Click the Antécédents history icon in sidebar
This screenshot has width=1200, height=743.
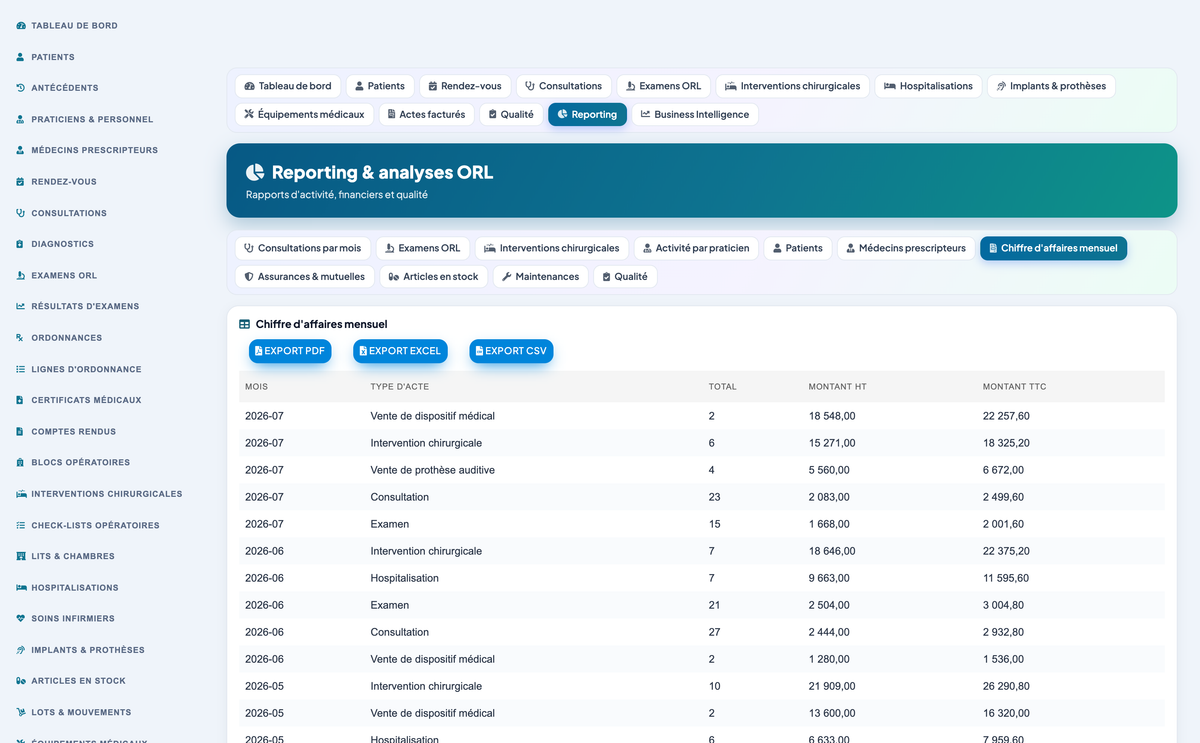click(x=21, y=88)
